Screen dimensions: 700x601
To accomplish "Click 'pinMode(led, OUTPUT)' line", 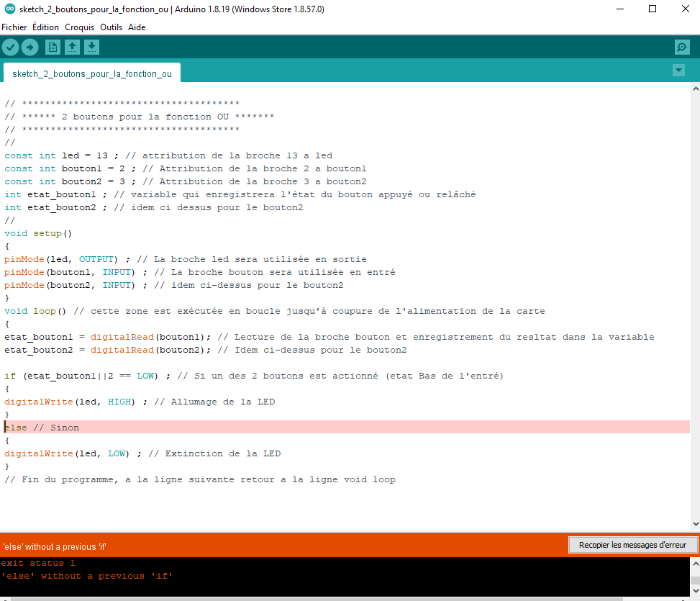I will pyautogui.click(x=185, y=259).
